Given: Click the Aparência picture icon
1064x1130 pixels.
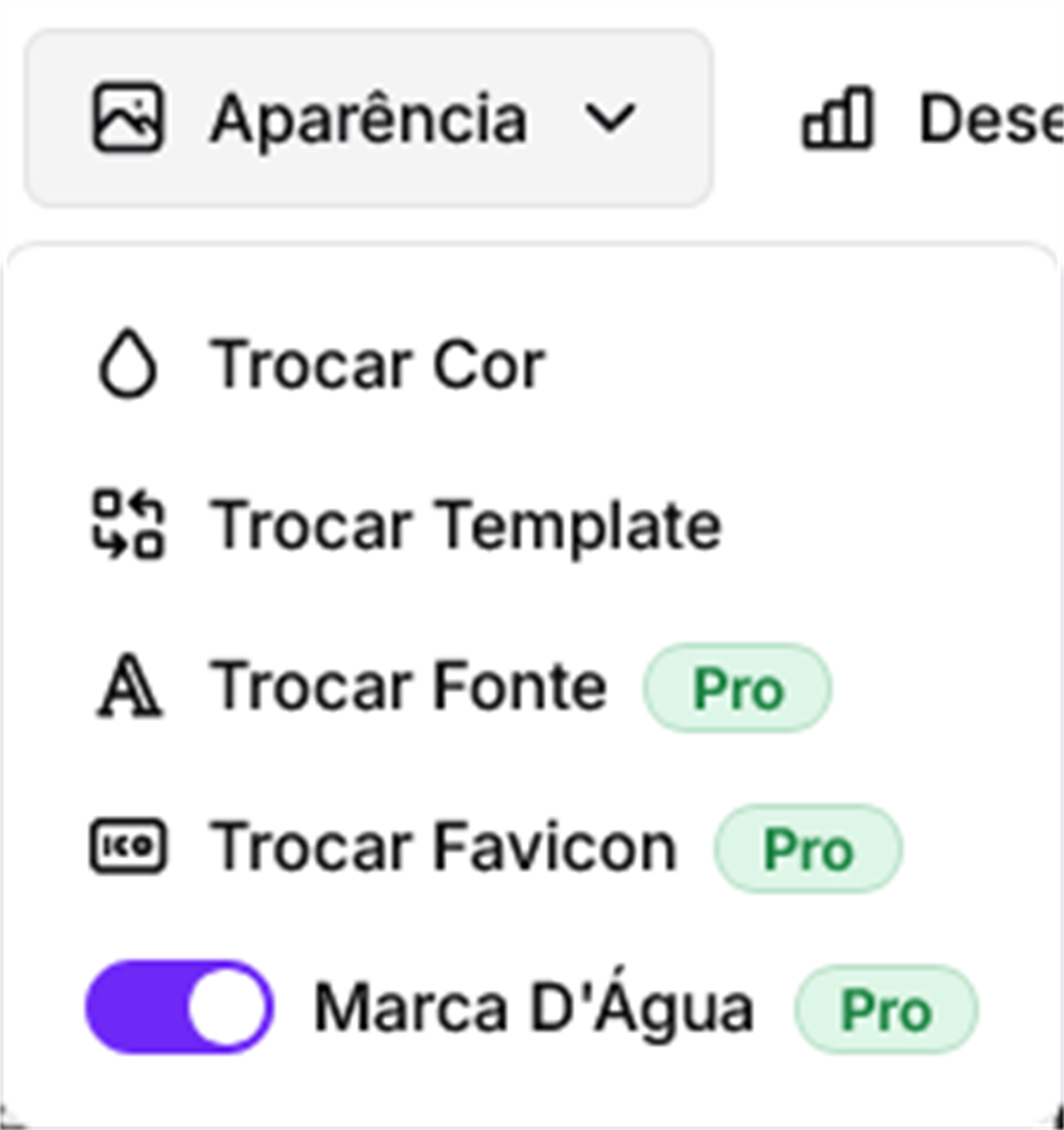Looking at the screenshot, I should [129, 118].
